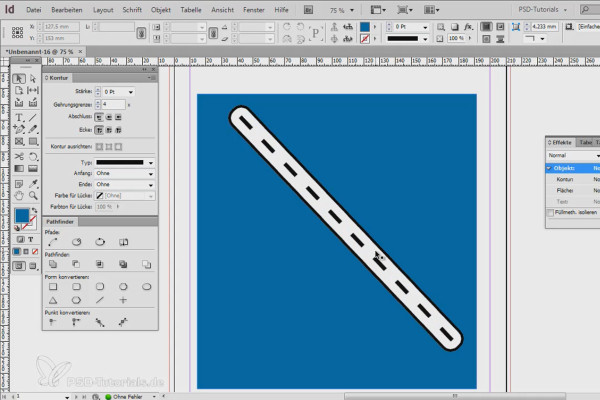Open Anfang start arrowhead dropdown
The width and height of the screenshot is (600, 400).
(151, 174)
